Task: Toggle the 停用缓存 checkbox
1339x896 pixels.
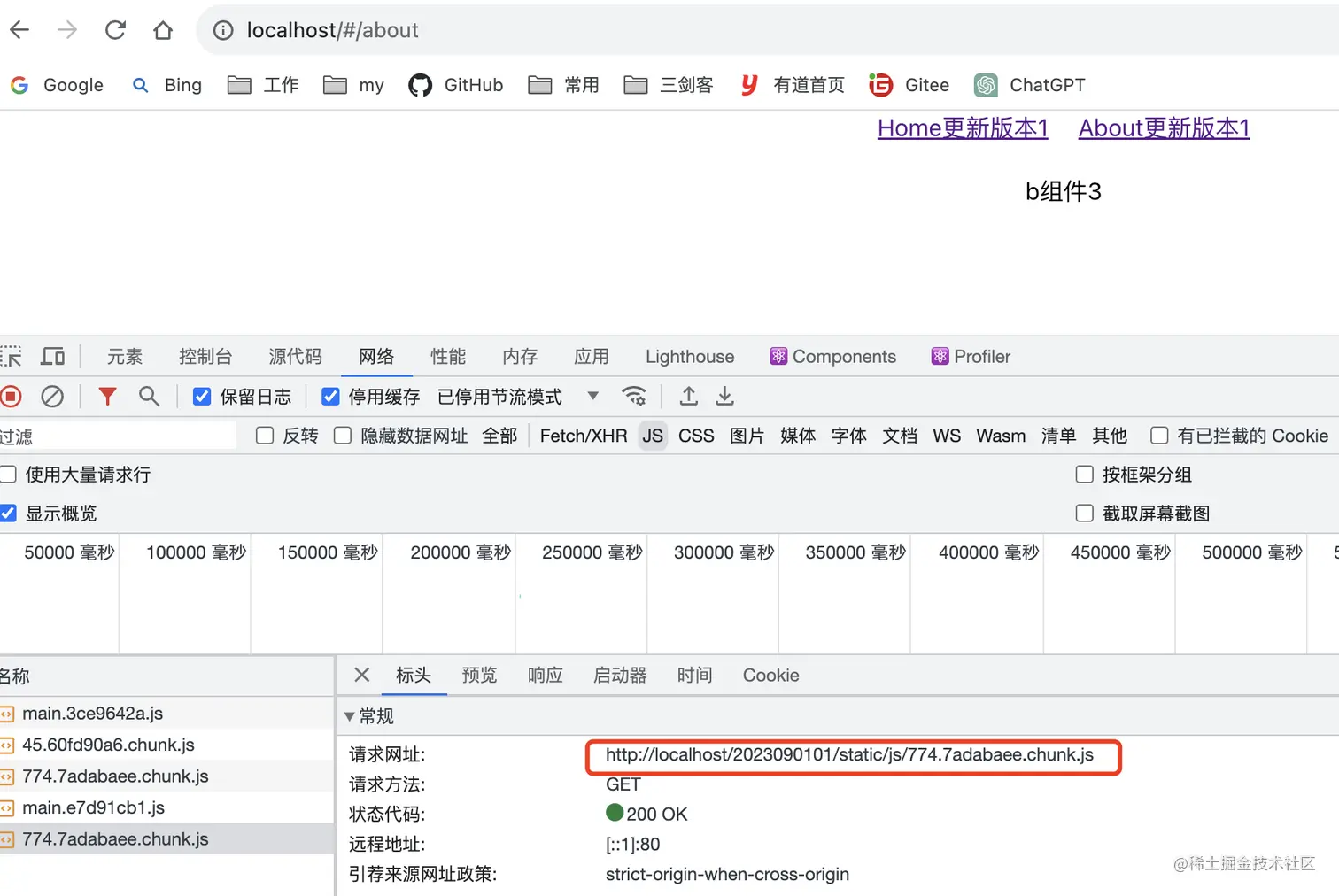Action: (x=330, y=397)
